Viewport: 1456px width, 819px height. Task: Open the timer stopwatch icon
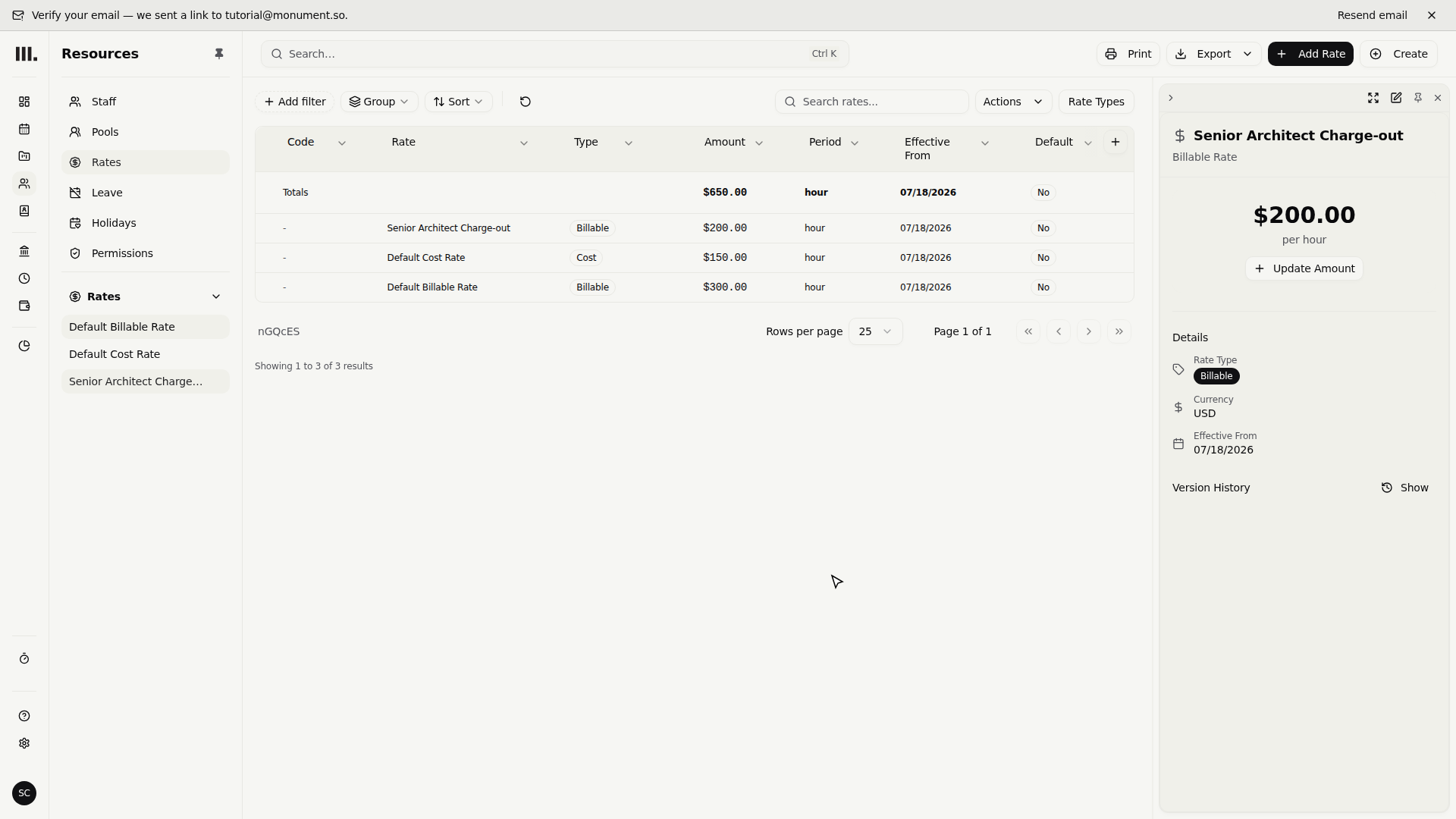click(x=24, y=659)
